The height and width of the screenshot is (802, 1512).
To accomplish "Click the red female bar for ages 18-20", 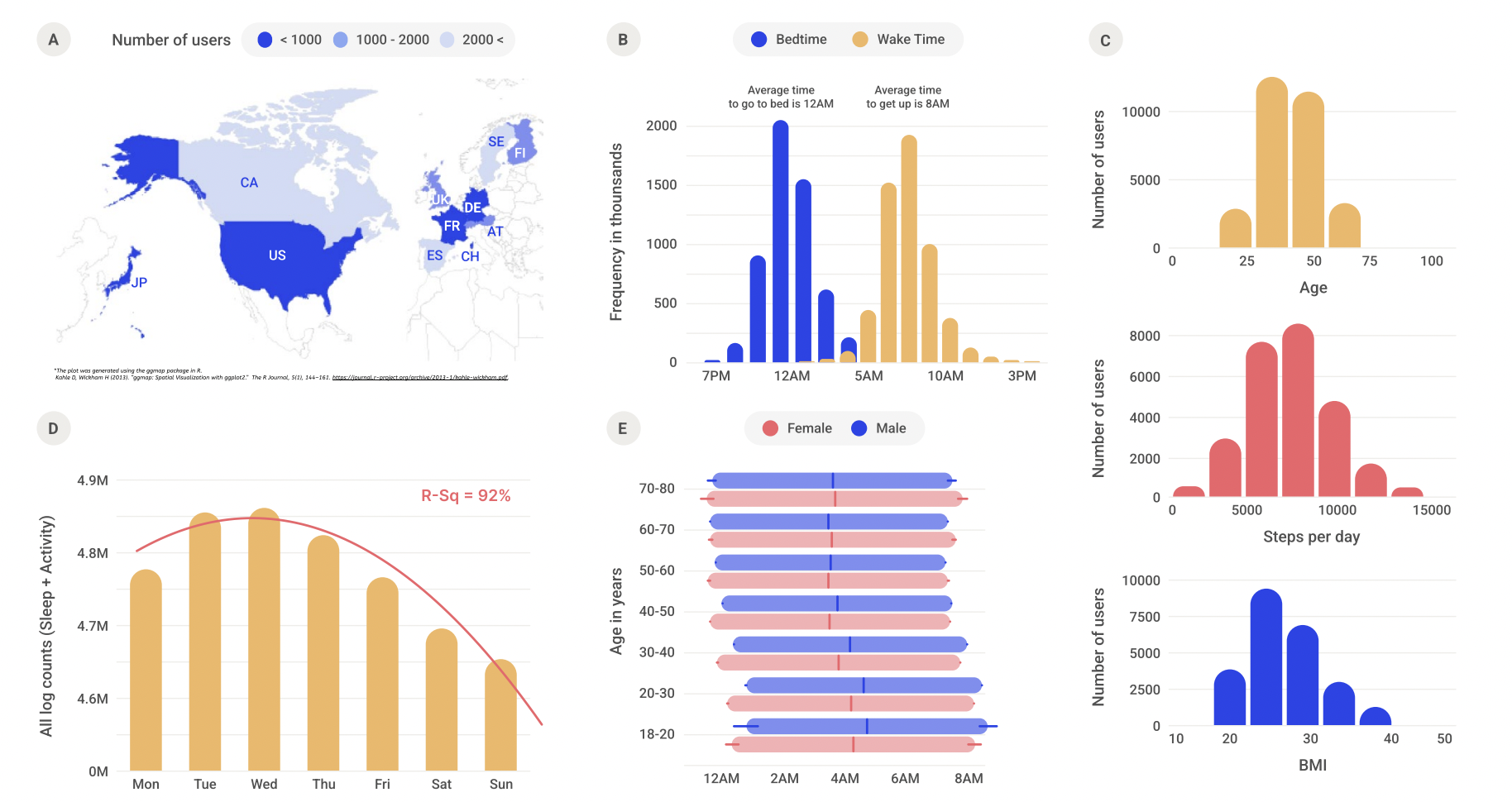I will coord(854,744).
